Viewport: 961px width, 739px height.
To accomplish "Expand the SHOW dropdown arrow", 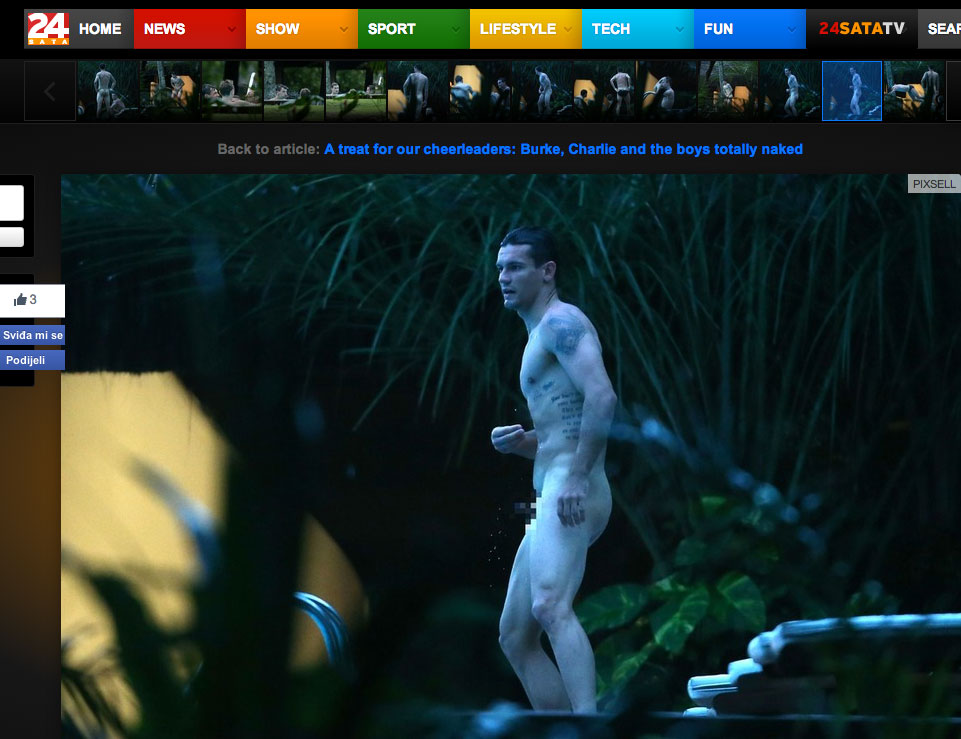I will pyautogui.click(x=344, y=29).
